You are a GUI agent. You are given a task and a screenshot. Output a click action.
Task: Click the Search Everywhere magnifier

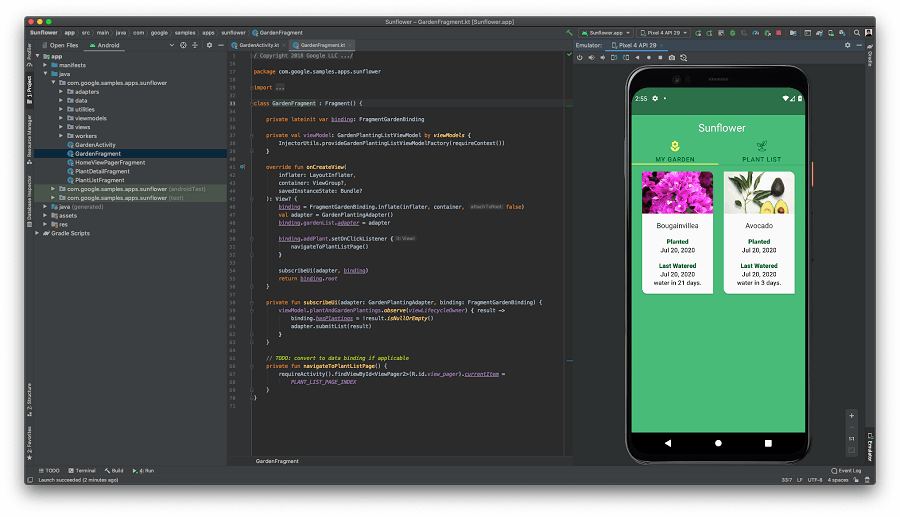[857, 33]
